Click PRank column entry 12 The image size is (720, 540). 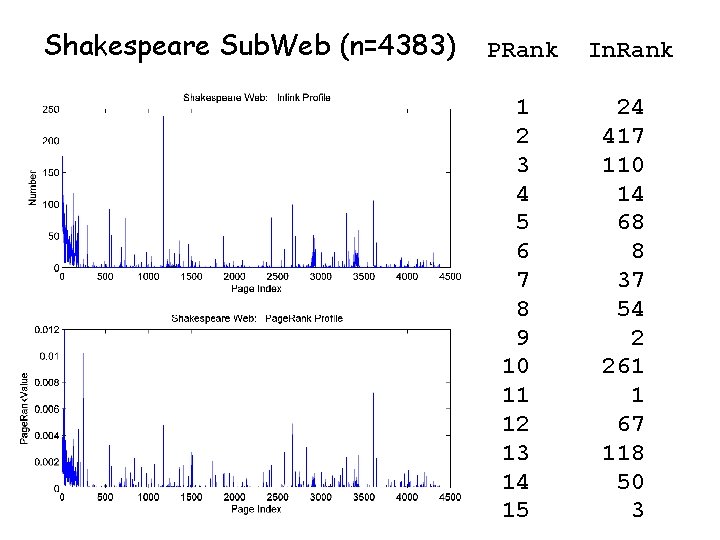(516, 424)
